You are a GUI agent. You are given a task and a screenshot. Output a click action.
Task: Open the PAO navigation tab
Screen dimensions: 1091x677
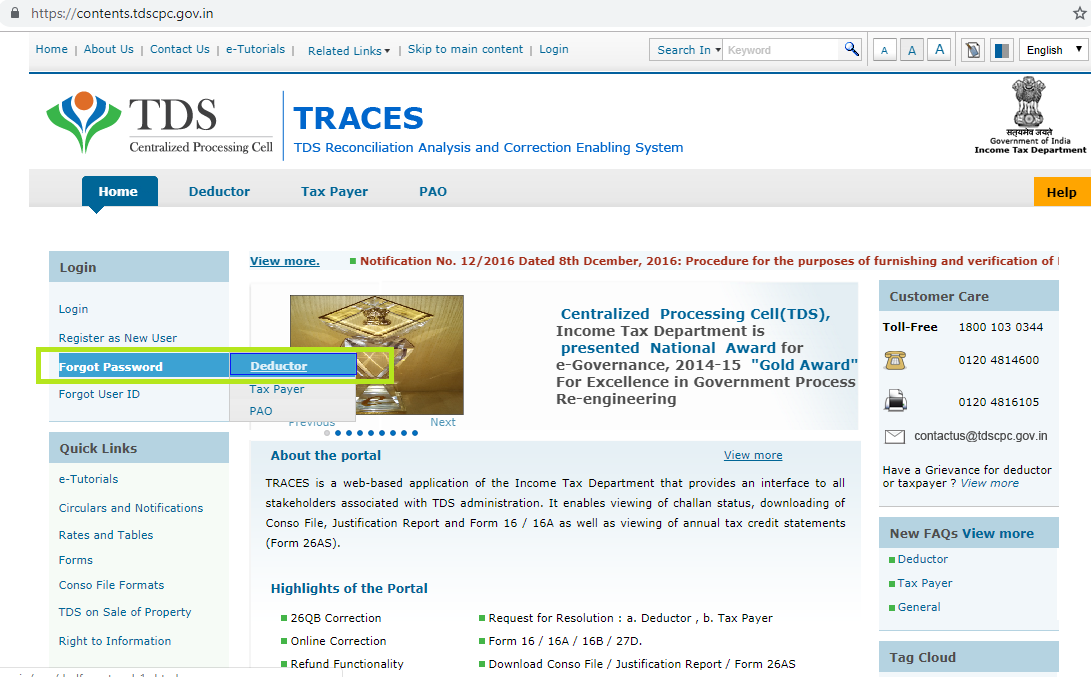(x=433, y=191)
